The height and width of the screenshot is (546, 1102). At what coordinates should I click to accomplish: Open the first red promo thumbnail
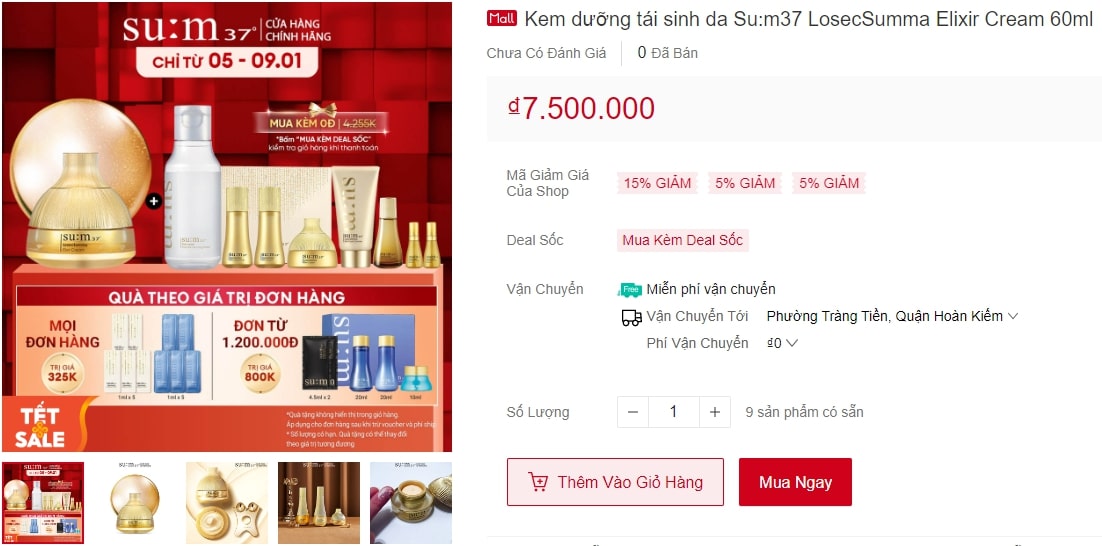point(43,502)
